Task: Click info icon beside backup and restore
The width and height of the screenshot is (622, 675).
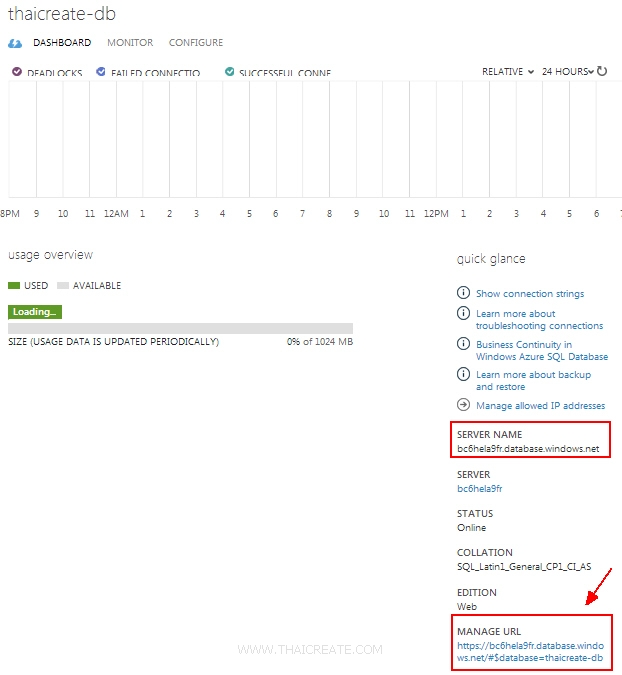Action: pyautogui.click(x=463, y=374)
